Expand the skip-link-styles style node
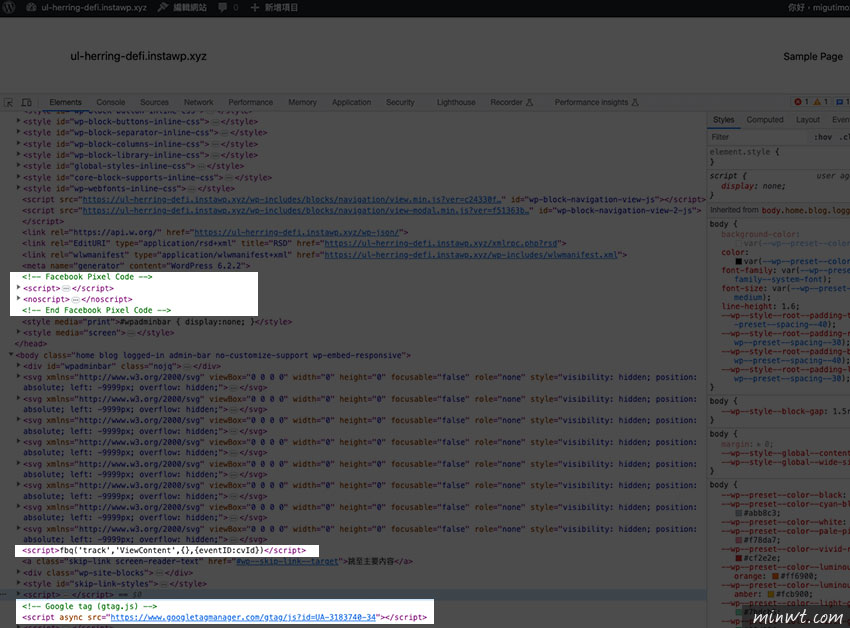 tap(18, 583)
